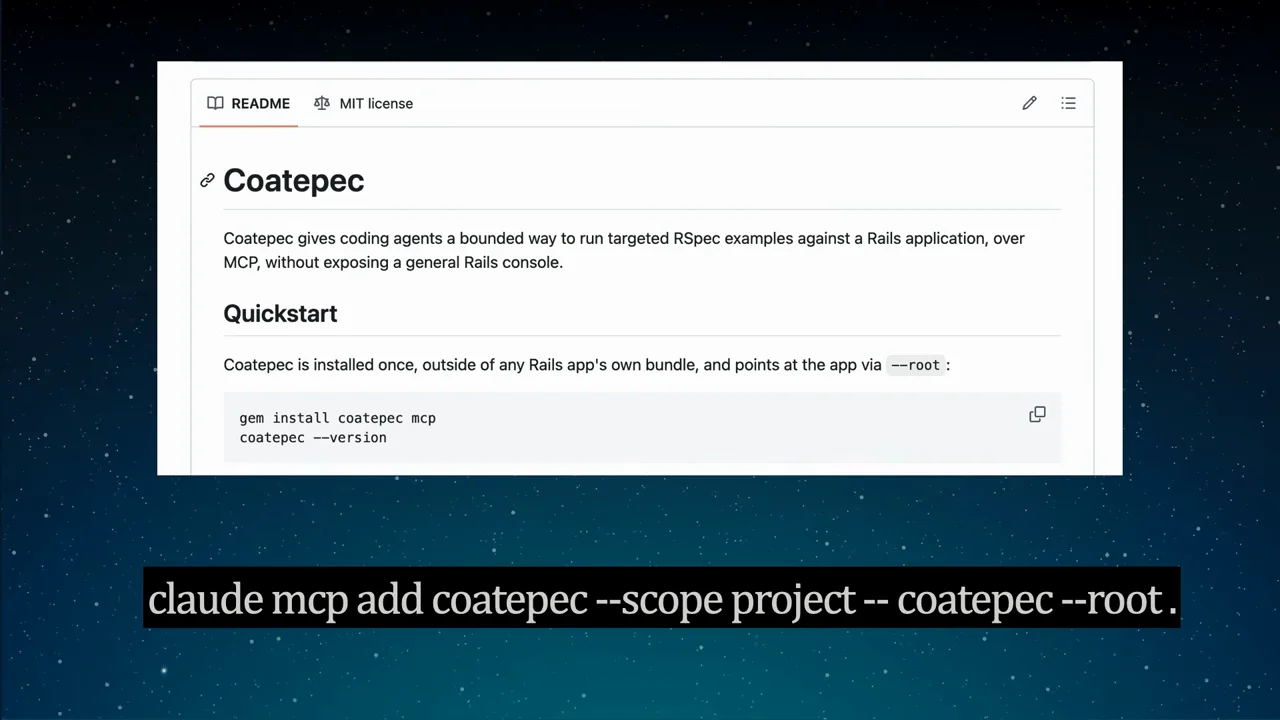Viewport: 1280px width, 720px height.
Task: Click the Quickstart heading
Action: 280,313
